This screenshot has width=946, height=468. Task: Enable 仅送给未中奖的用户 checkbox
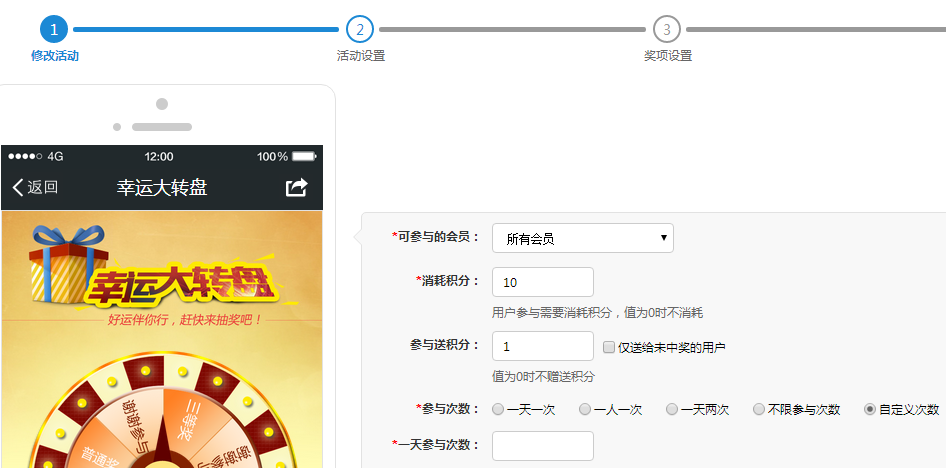[x=609, y=347]
